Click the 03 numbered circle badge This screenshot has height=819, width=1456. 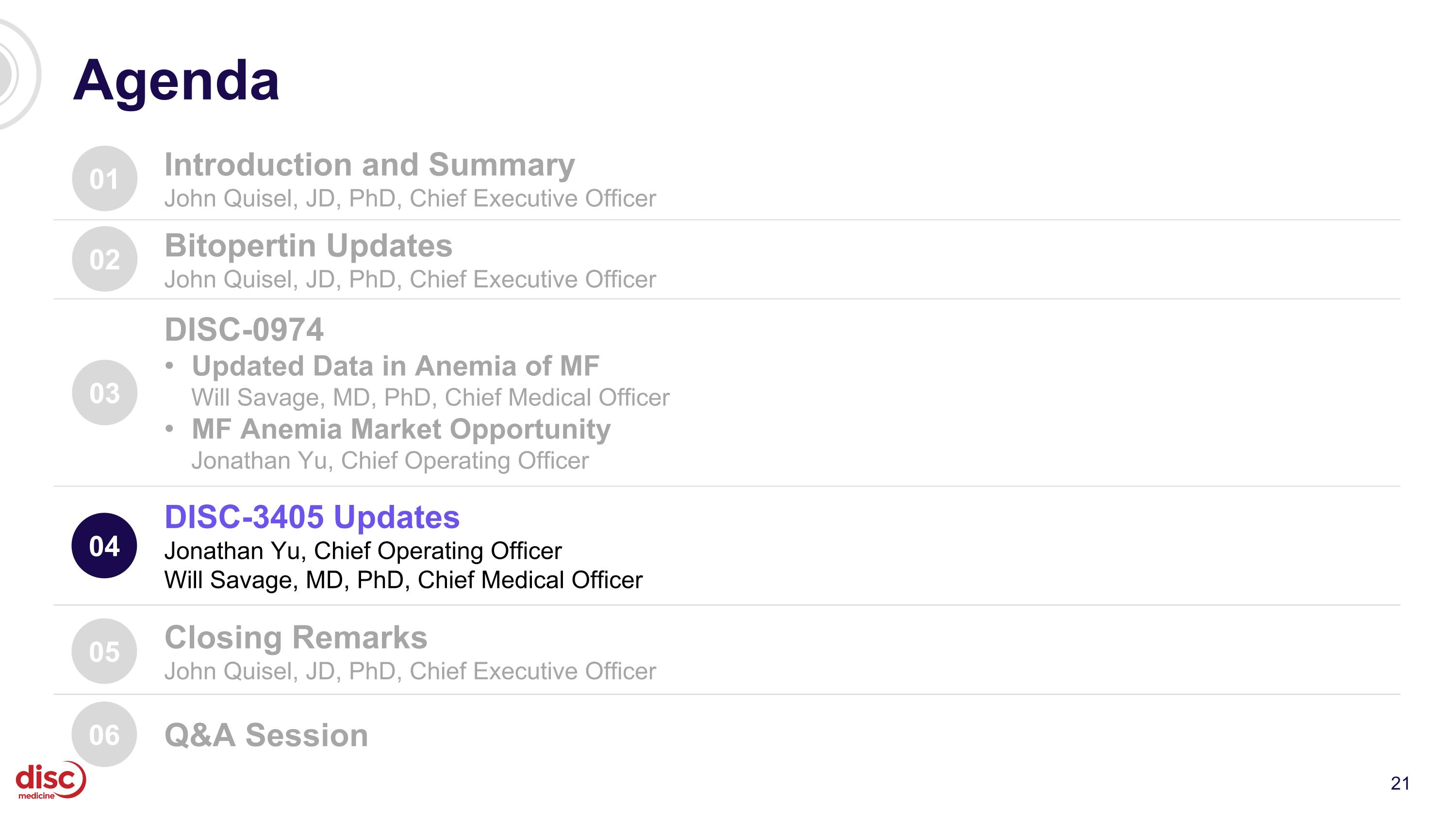[104, 392]
